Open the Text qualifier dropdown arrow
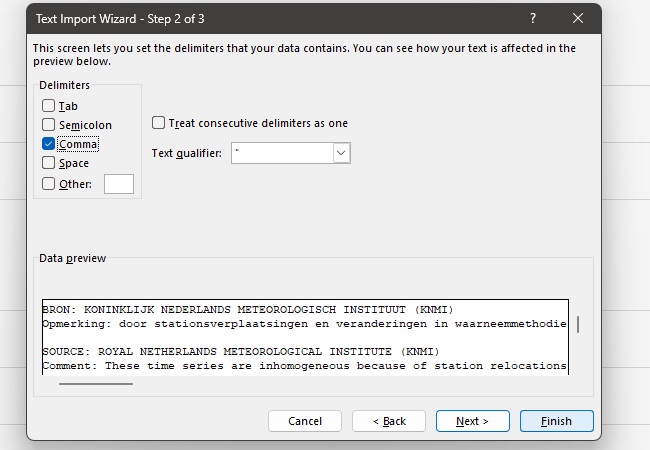This screenshot has width=650, height=450. click(341, 153)
